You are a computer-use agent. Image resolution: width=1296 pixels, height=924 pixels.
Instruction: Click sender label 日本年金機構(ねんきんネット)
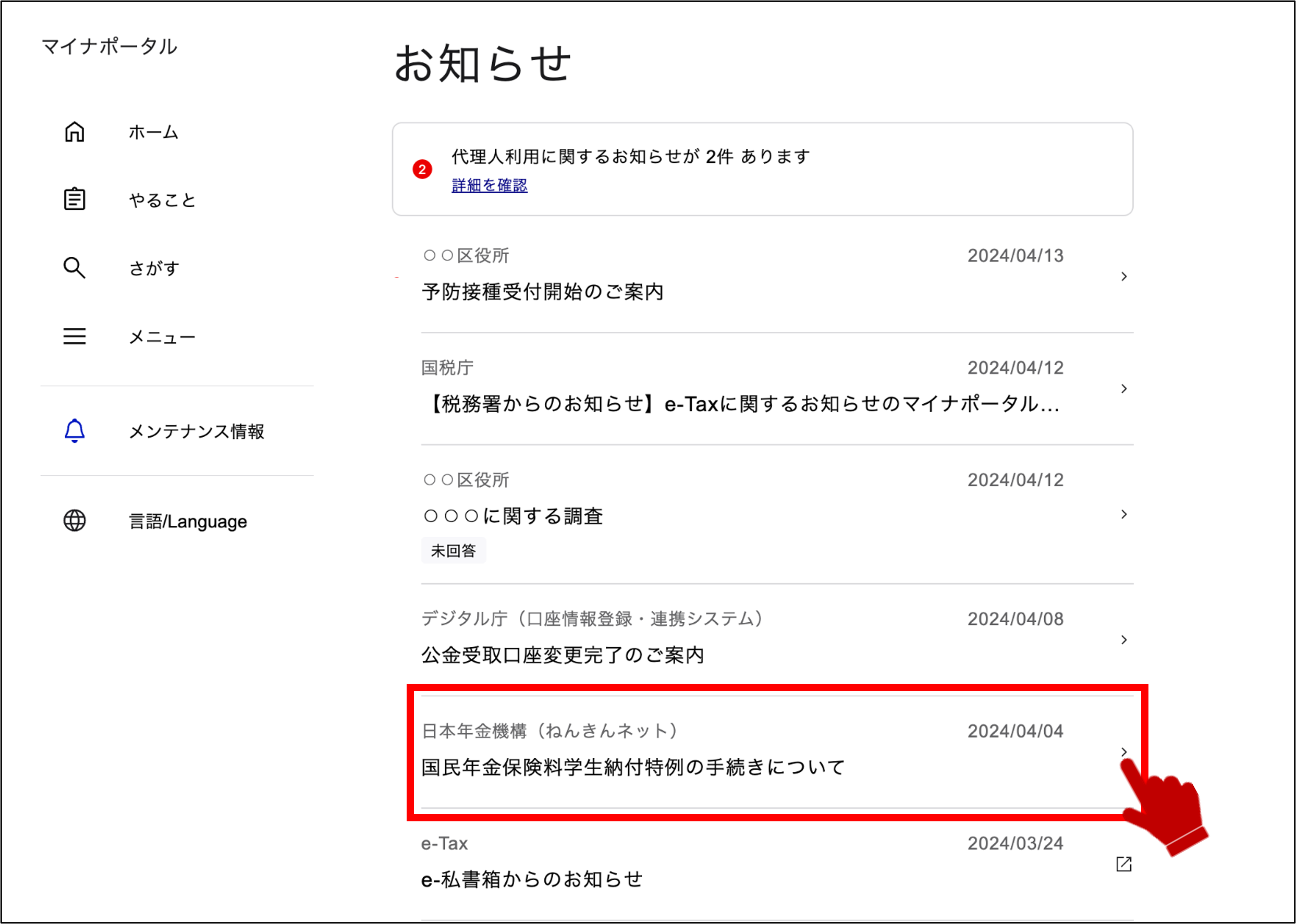[550, 731]
